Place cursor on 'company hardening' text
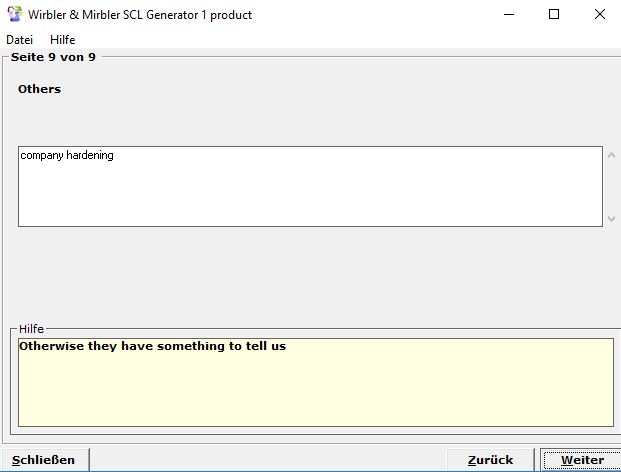 coord(67,156)
